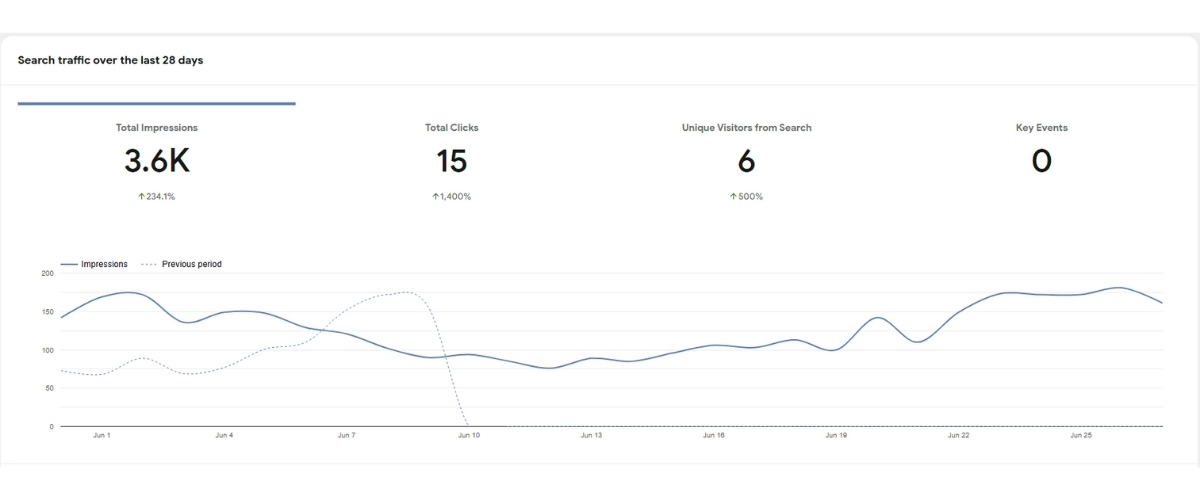Click the green up arrow beside 500%
The image size is (1200, 500).
[733, 197]
